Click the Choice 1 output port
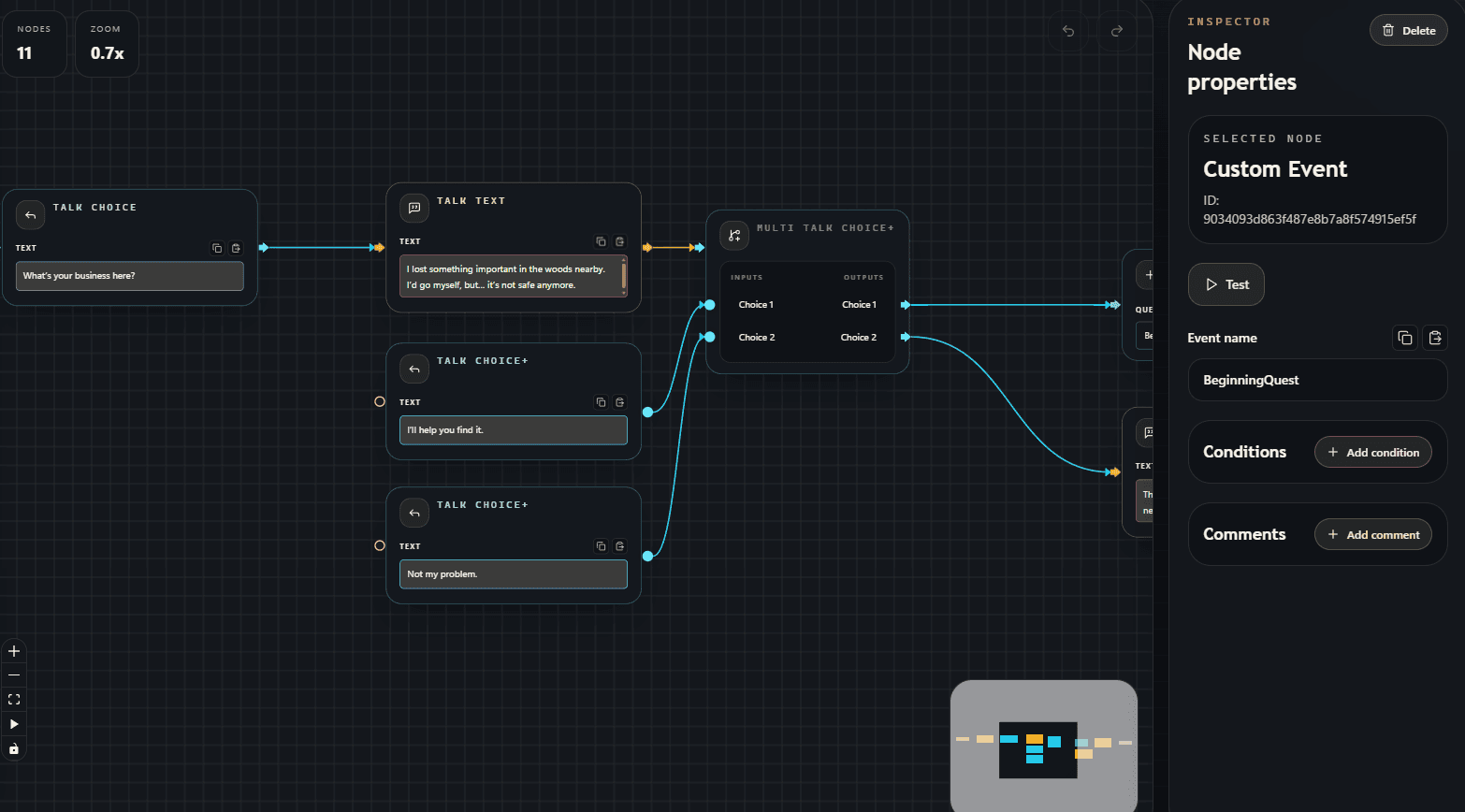Image resolution: width=1465 pixels, height=812 pixels. [x=905, y=305]
